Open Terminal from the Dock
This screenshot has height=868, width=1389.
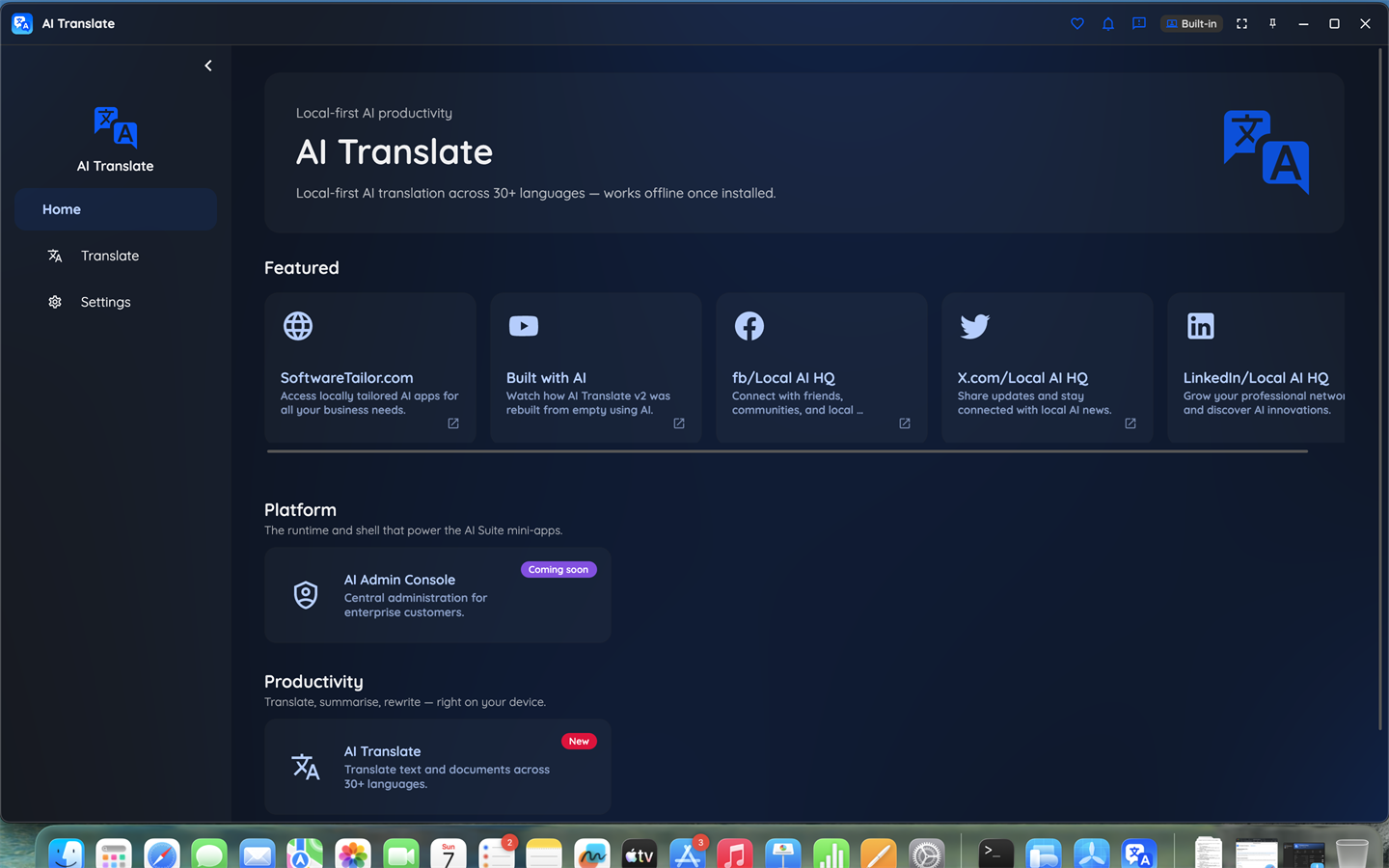coord(995,854)
